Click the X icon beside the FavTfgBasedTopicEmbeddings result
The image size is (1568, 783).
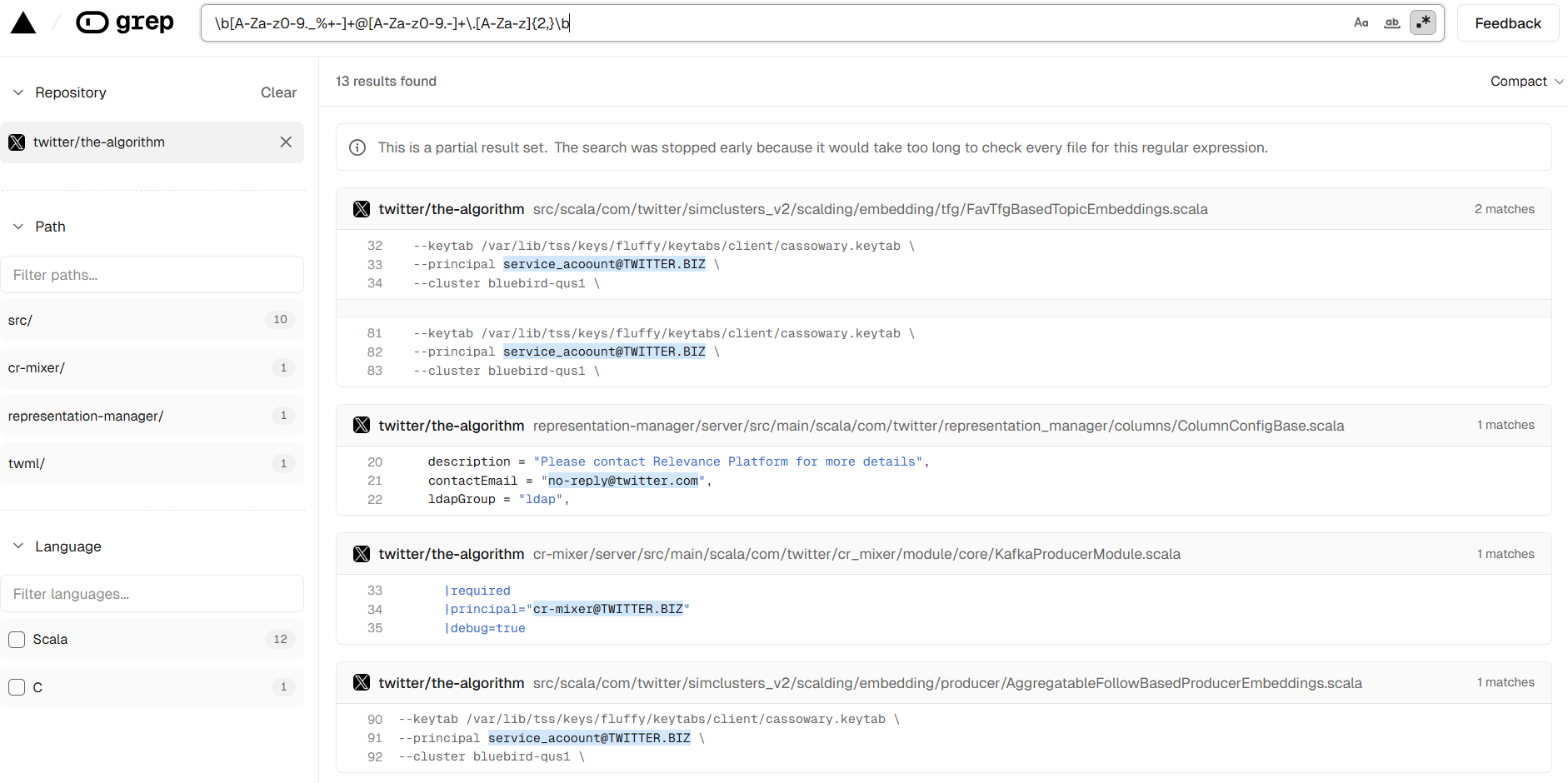[x=362, y=209]
